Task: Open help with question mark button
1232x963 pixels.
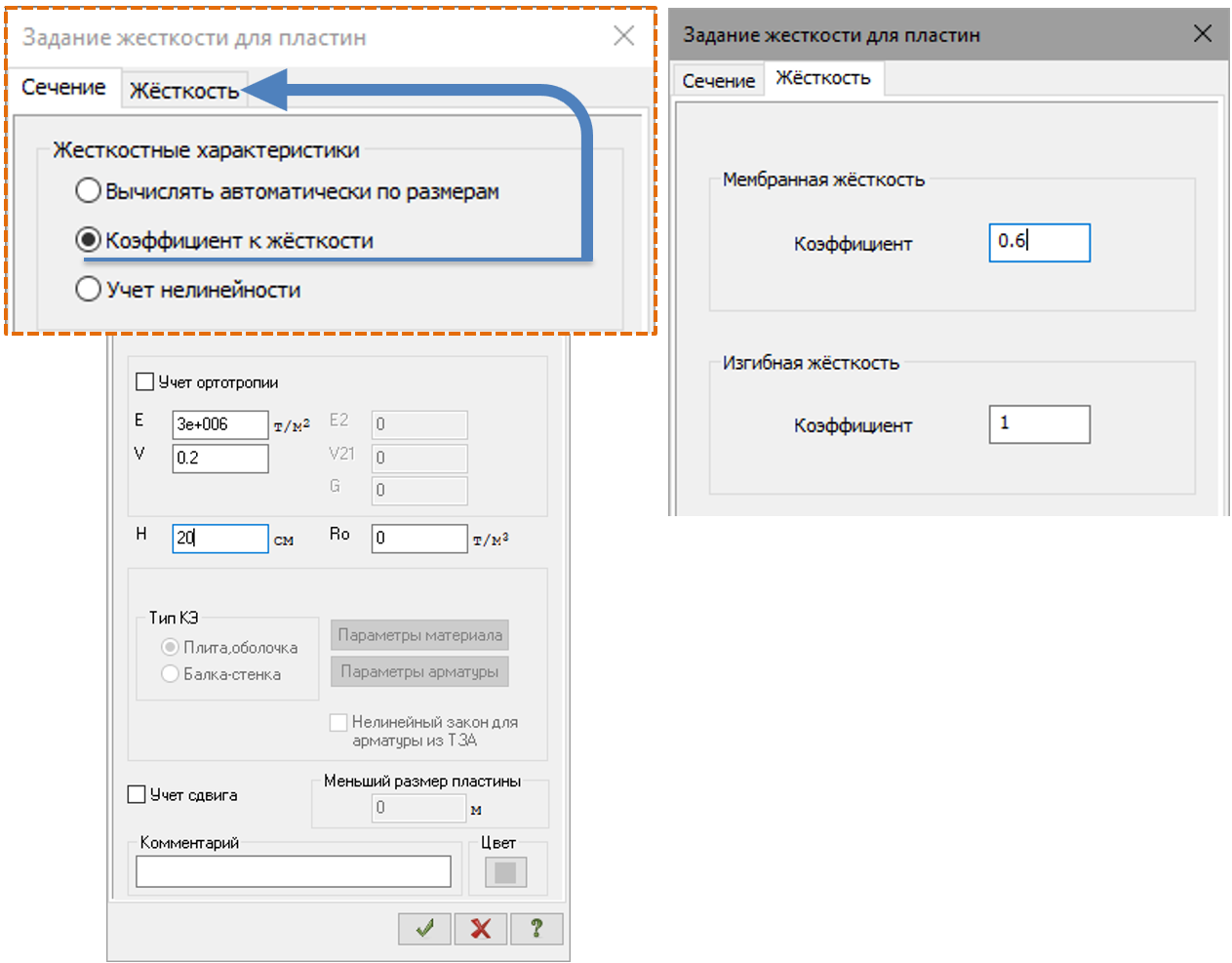Action: (x=536, y=929)
